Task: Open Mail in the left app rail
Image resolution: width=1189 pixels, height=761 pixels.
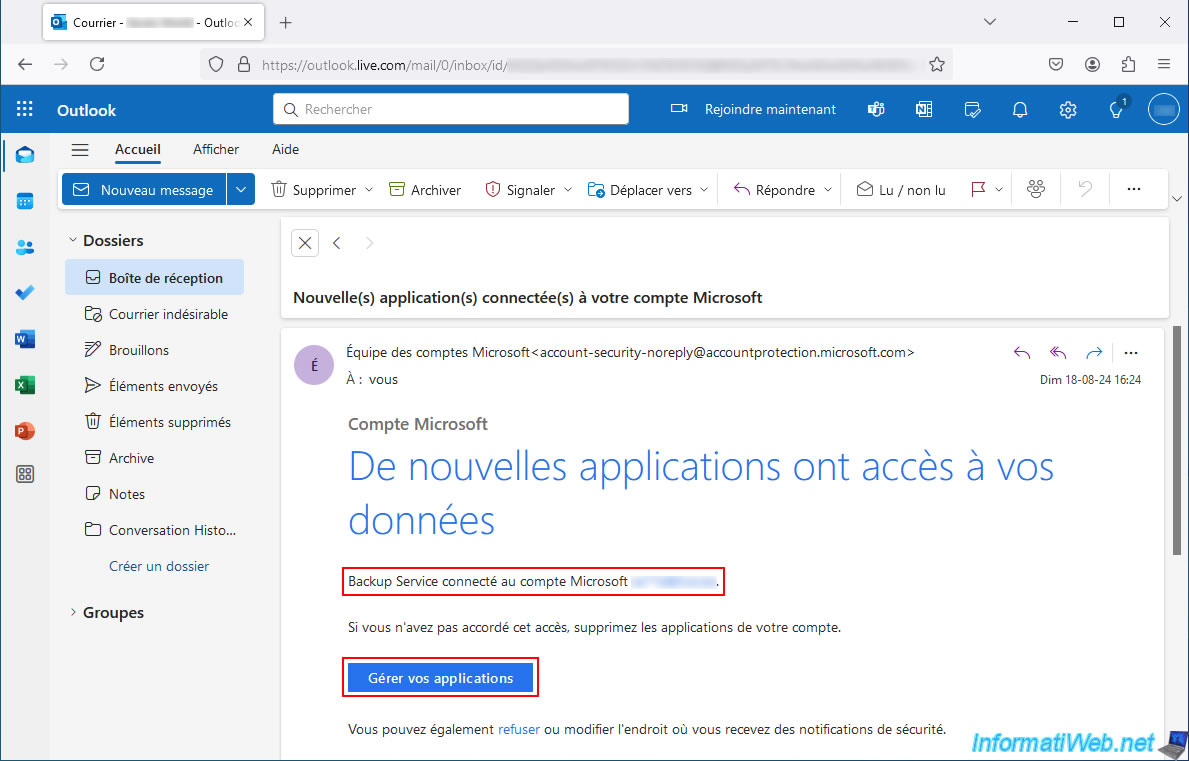Action: [x=25, y=155]
